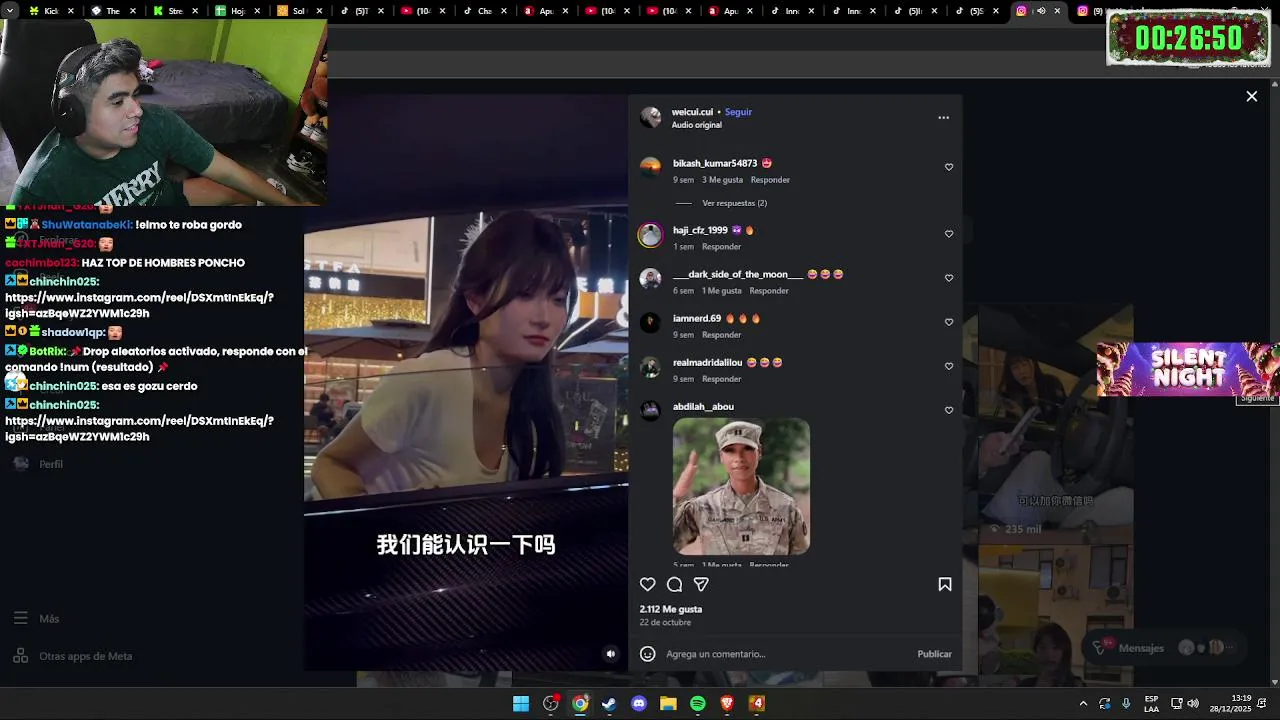Click the Publicar button
Screen dimensions: 1280x720
coord(934,654)
